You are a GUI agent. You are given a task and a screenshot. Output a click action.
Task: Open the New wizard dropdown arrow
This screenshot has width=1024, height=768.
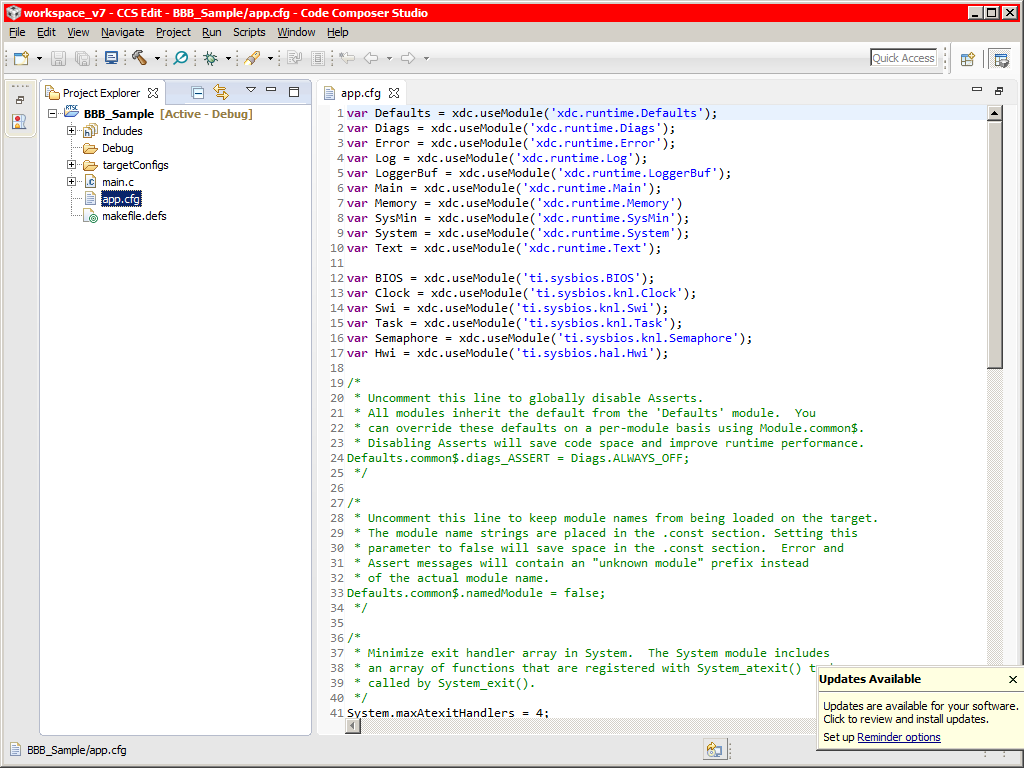[x=39, y=59]
